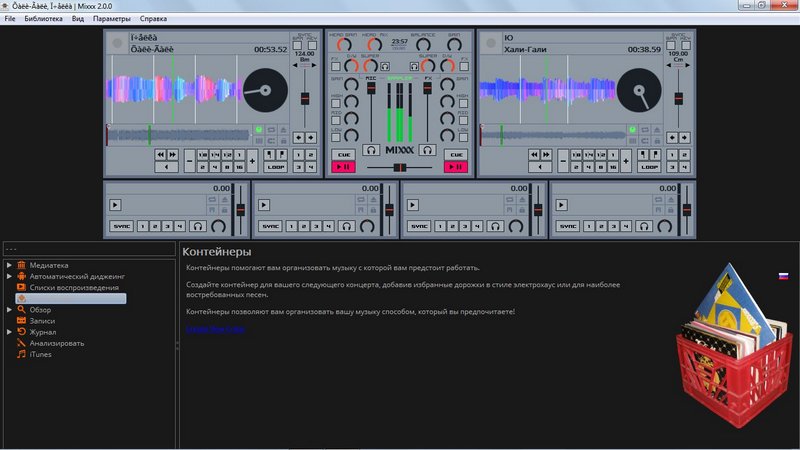Screen dimensions: 800x450
Task: Toggle right FX checkbox in mixer
Action: click(464, 66)
